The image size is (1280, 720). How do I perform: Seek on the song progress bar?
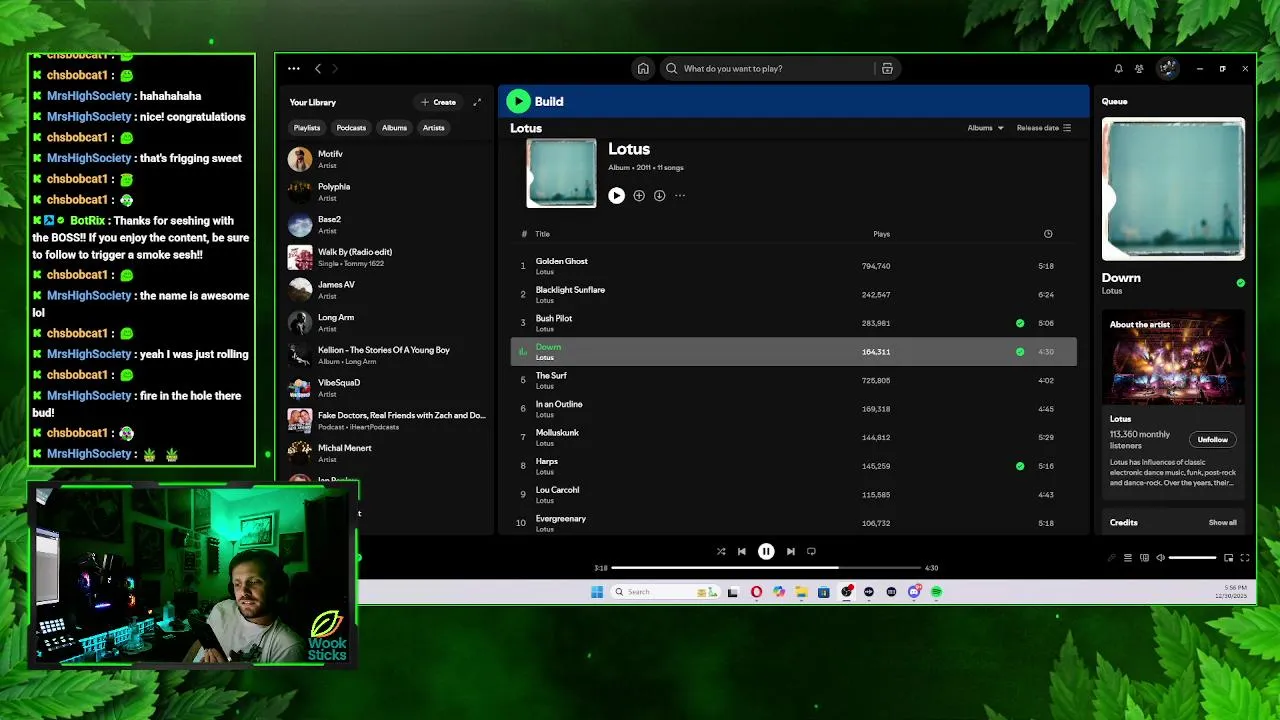point(766,568)
